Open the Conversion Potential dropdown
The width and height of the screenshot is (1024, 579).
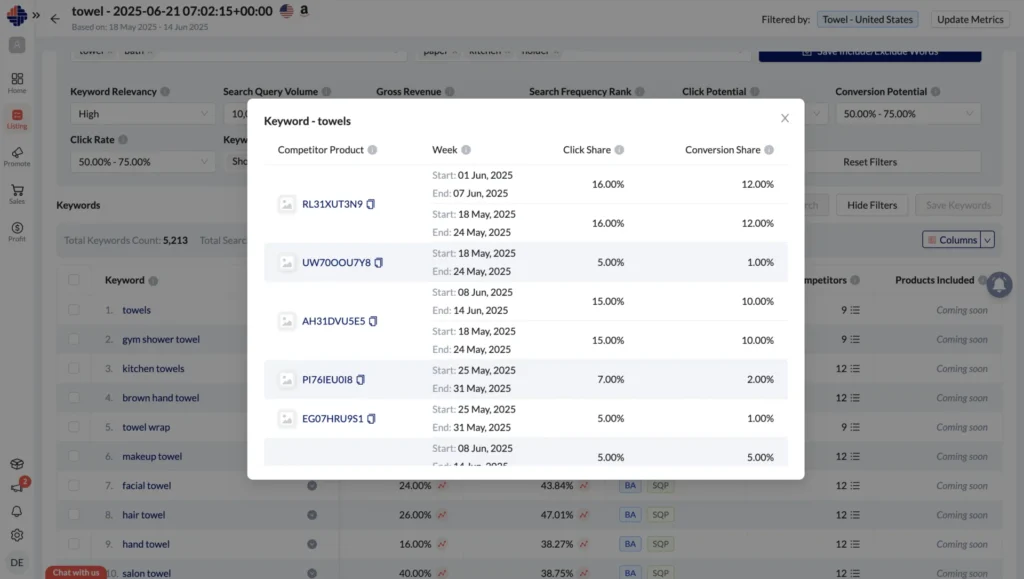coord(907,114)
